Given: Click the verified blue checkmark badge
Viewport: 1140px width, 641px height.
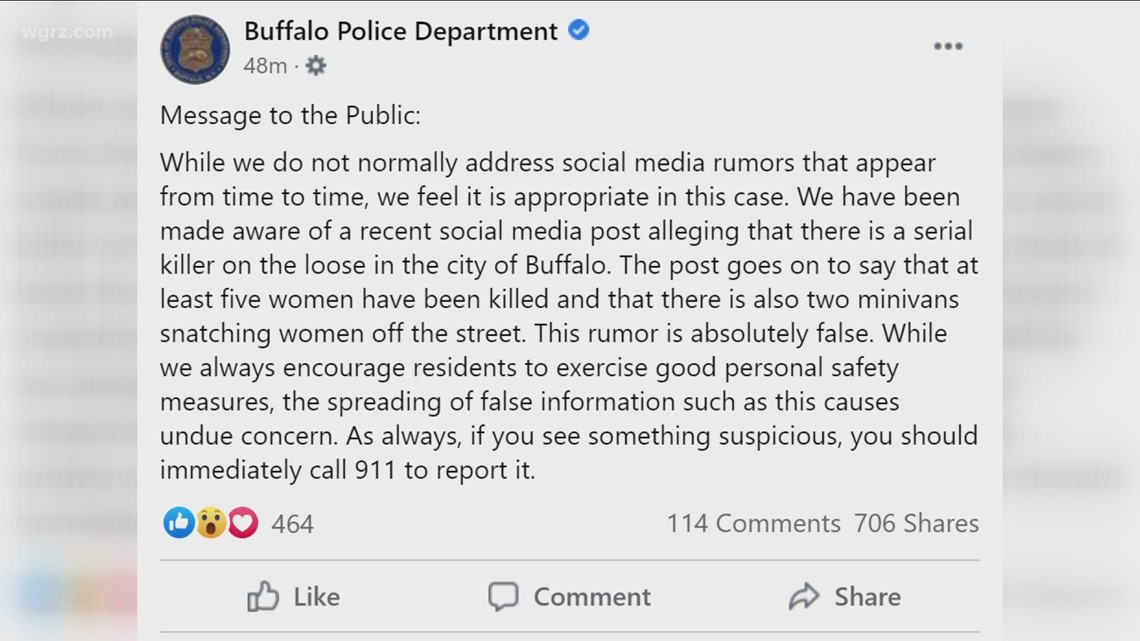Looking at the screenshot, I should (x=578, y=31).
